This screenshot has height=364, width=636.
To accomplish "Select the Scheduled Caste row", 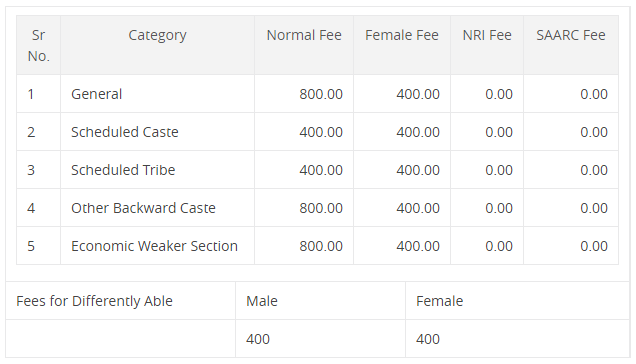I will click(x=318, y=132).
